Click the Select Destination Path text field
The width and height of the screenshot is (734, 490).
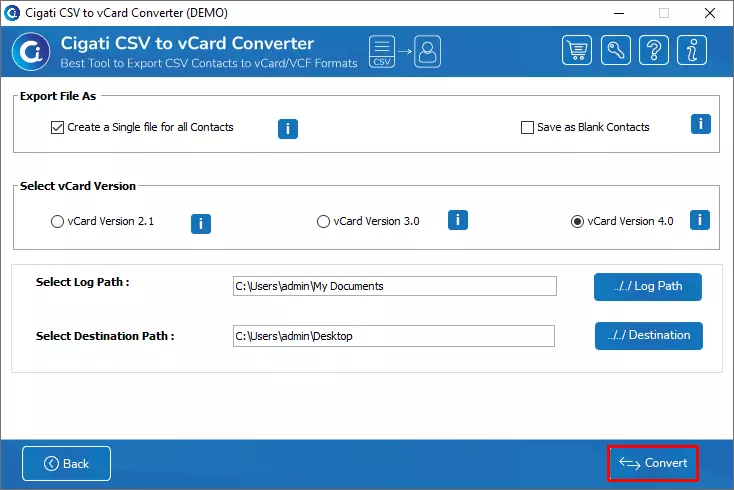[x=394, y=336]
